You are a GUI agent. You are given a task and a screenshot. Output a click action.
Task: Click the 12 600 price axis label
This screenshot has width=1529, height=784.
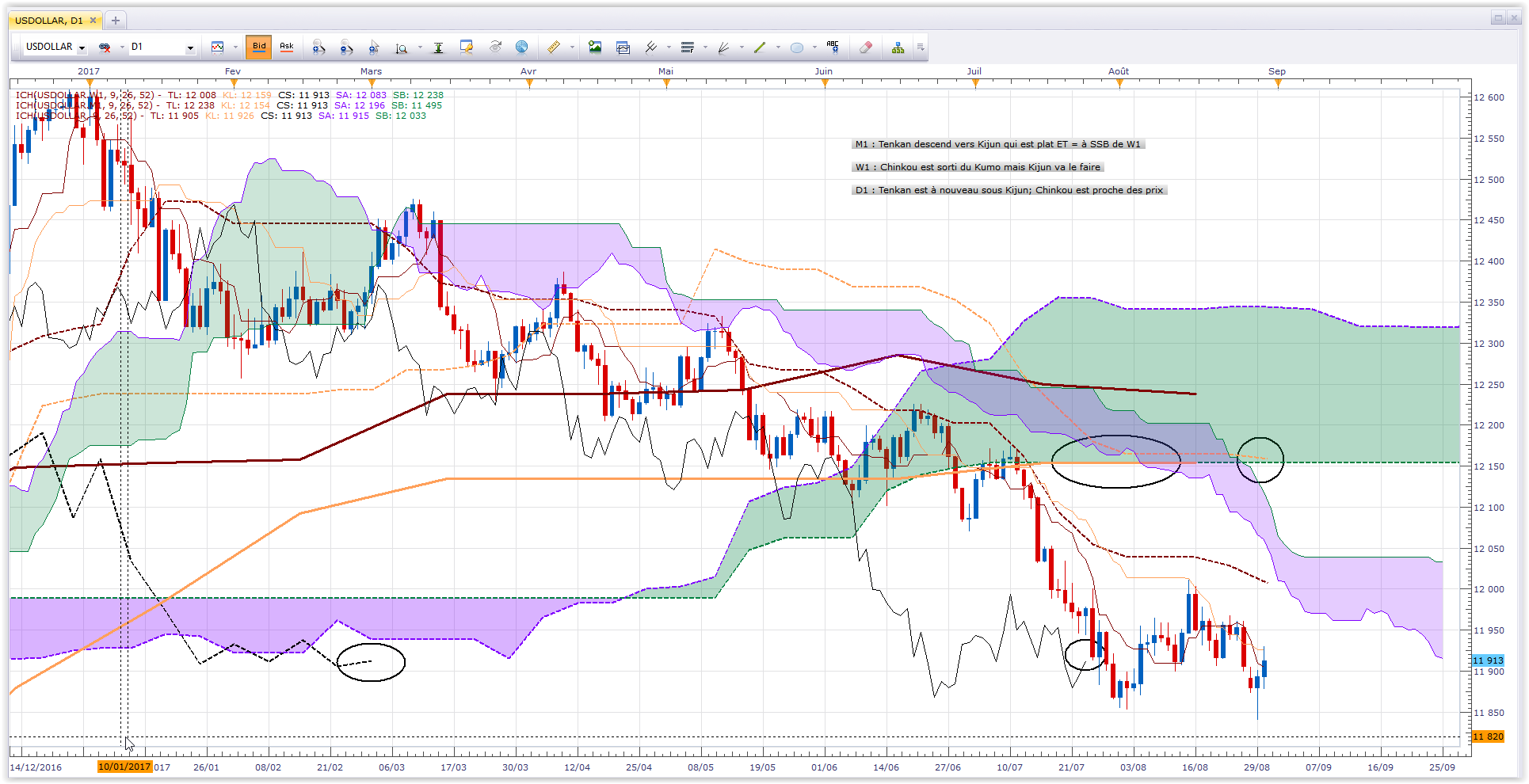tap(1489, 97)
